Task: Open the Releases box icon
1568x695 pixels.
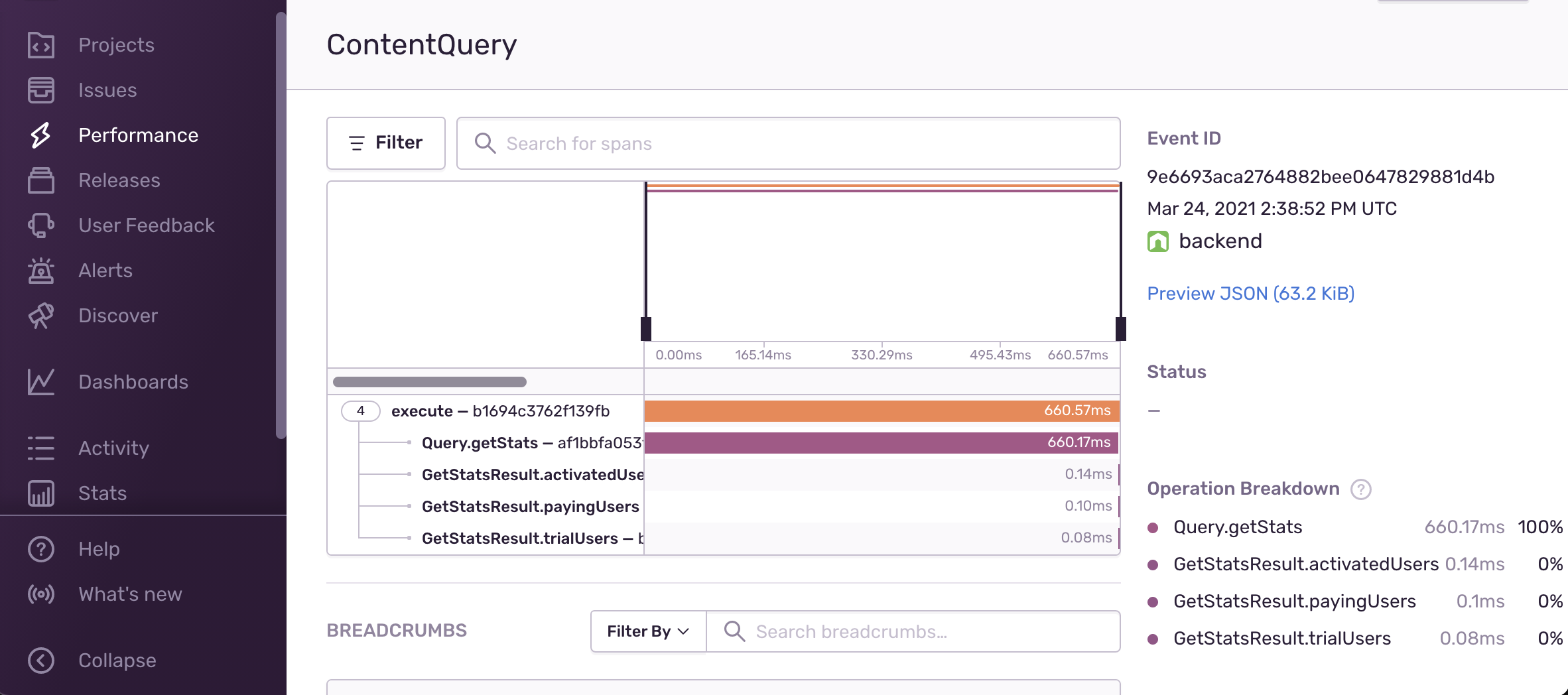Action: pos(41,180)
